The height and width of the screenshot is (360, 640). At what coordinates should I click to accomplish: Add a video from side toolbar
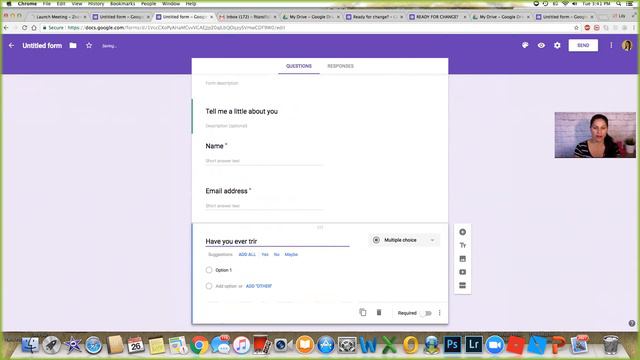[x=462, y=272]
